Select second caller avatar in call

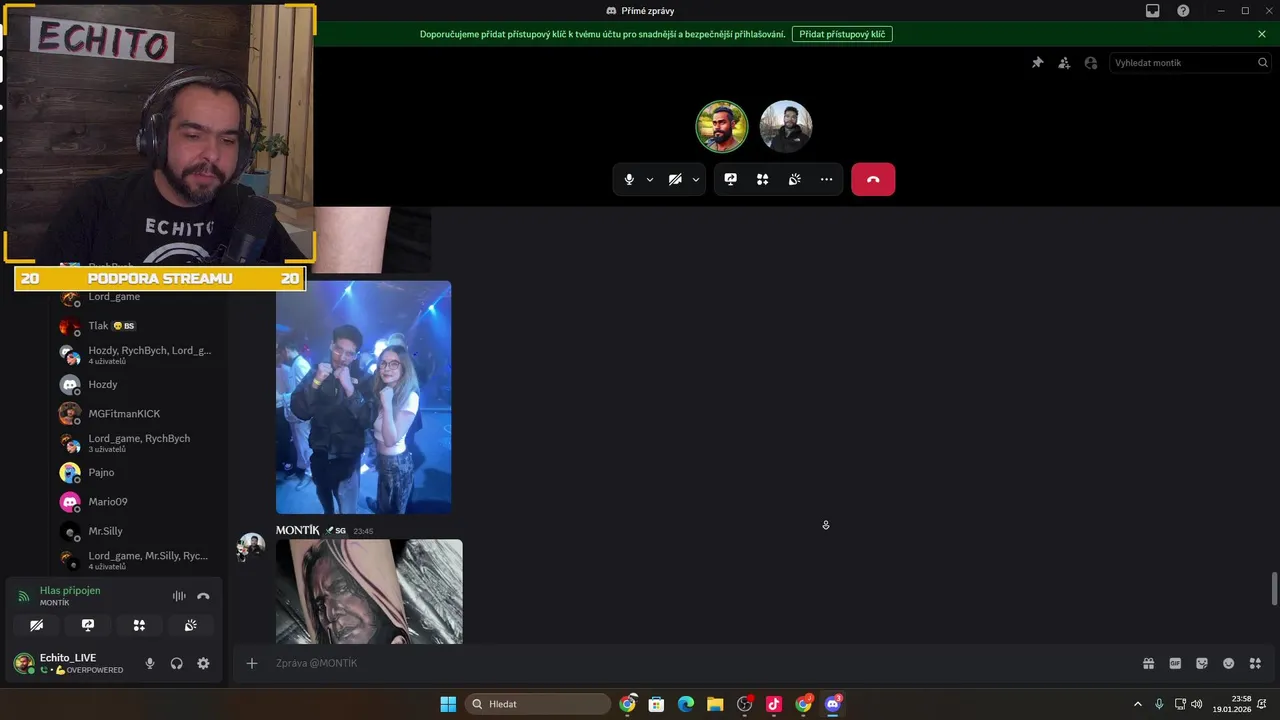tap(786, 127)
